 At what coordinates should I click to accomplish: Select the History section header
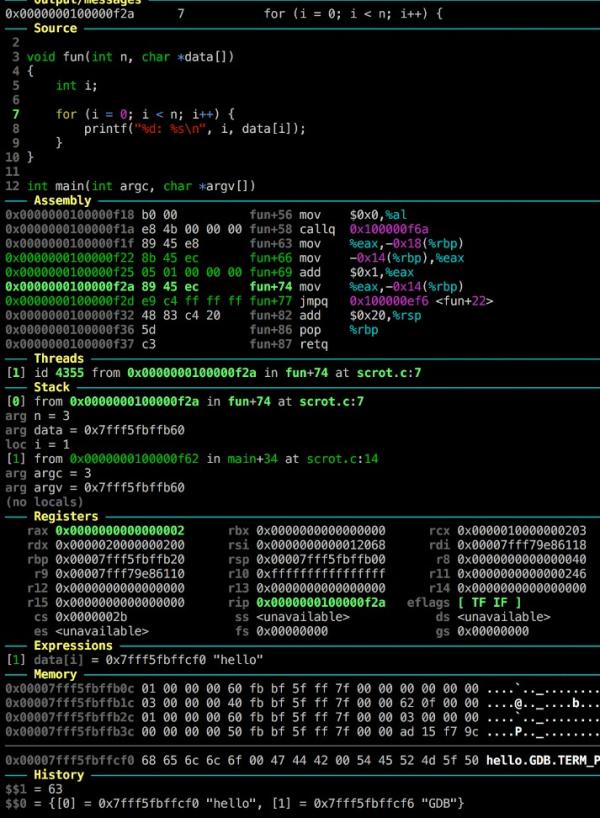[59, 775]
